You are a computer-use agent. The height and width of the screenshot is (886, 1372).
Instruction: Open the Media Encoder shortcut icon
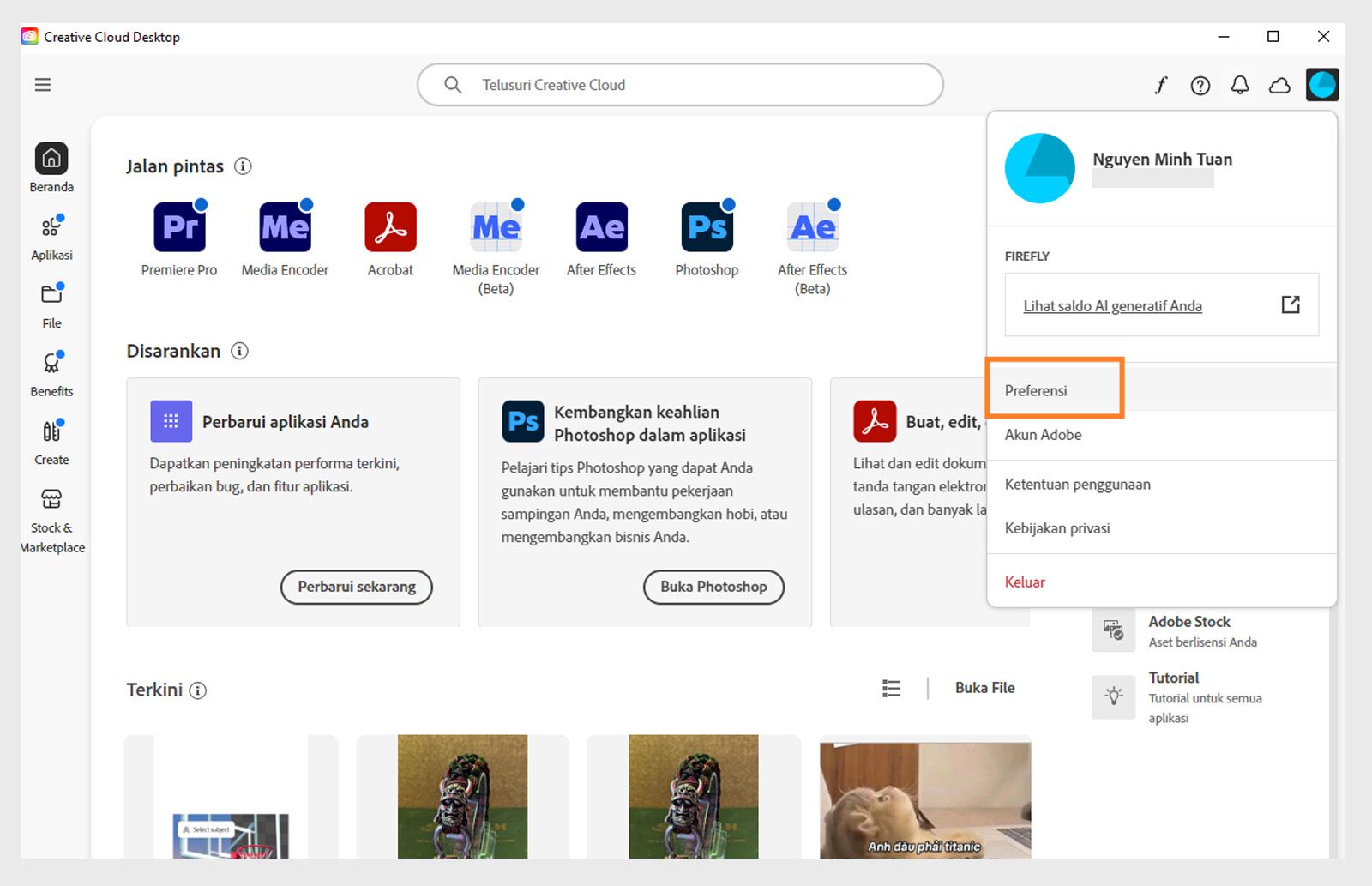point(285,226)
